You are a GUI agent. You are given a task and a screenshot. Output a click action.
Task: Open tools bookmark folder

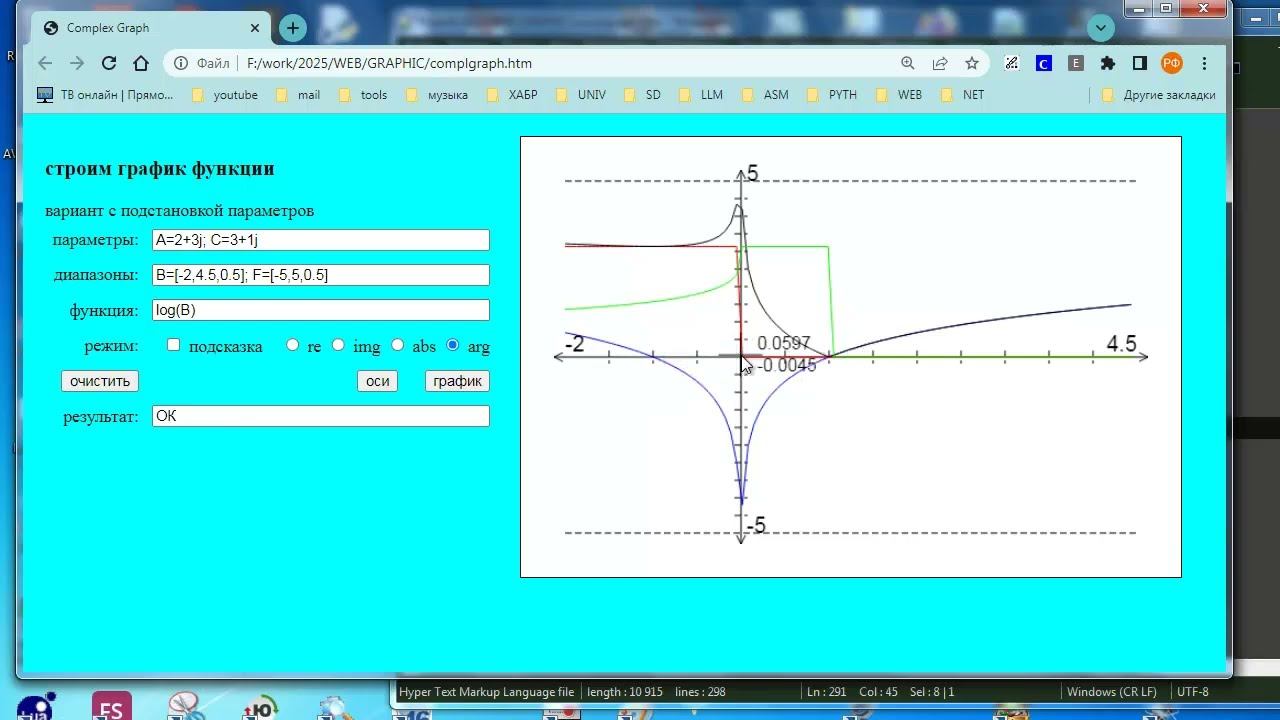[363, 95]
